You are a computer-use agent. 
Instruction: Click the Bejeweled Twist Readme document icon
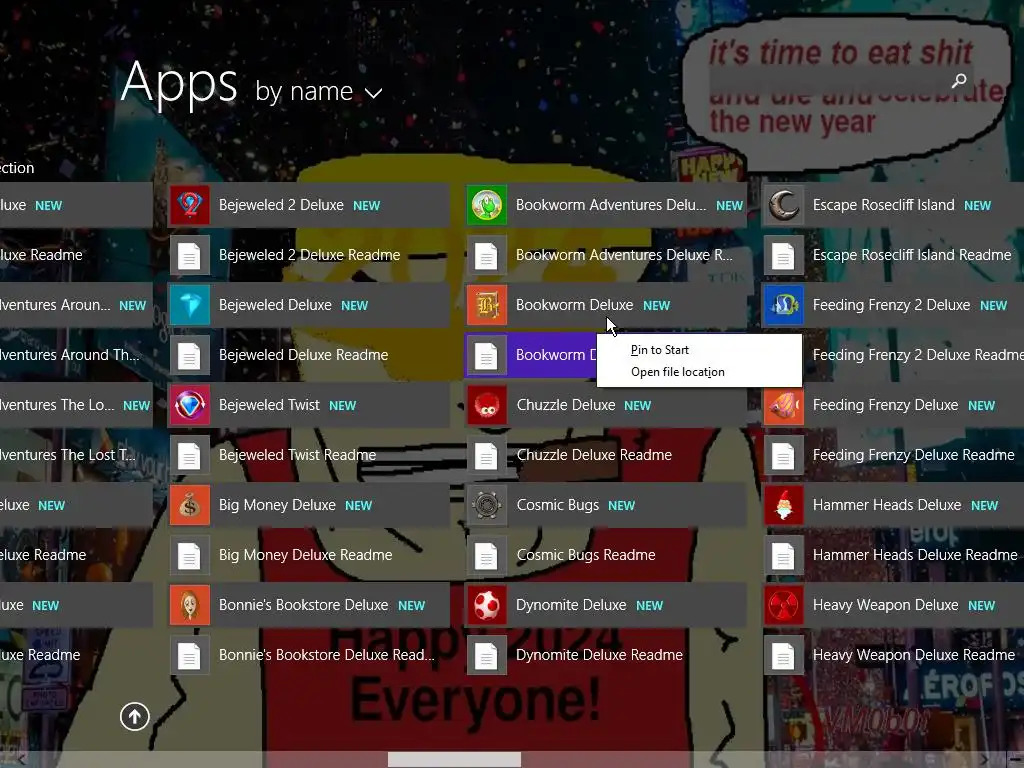tap(189, 455)
